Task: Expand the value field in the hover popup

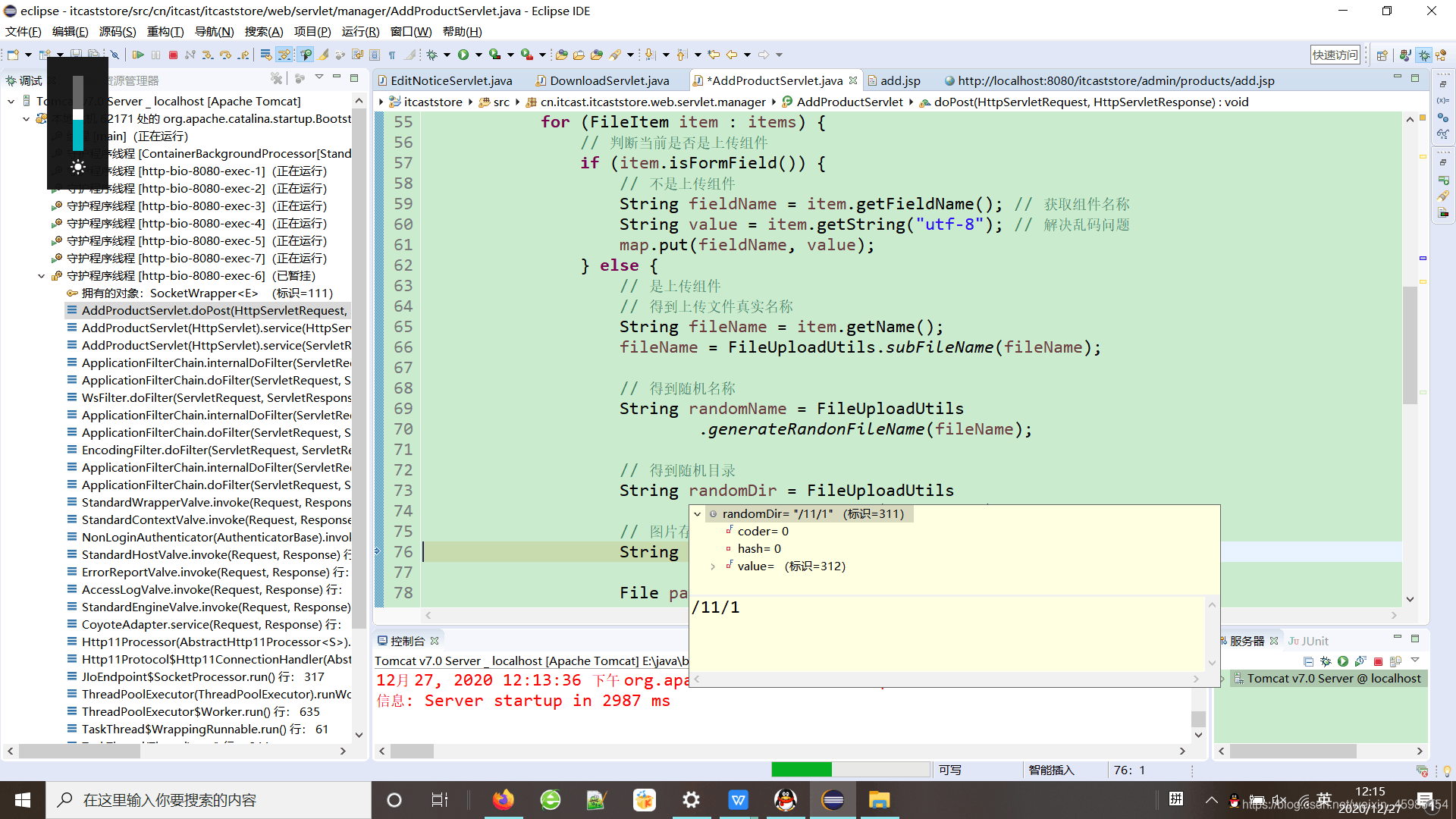Action: (x=713, y=566)
